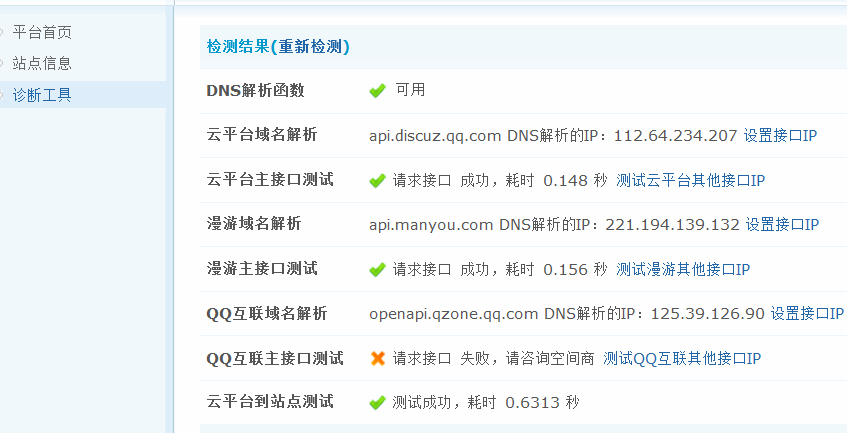847x433 pixels.
Task: Click the green checkmark in 云平台主接口测试 row
Action: point(377,181)
